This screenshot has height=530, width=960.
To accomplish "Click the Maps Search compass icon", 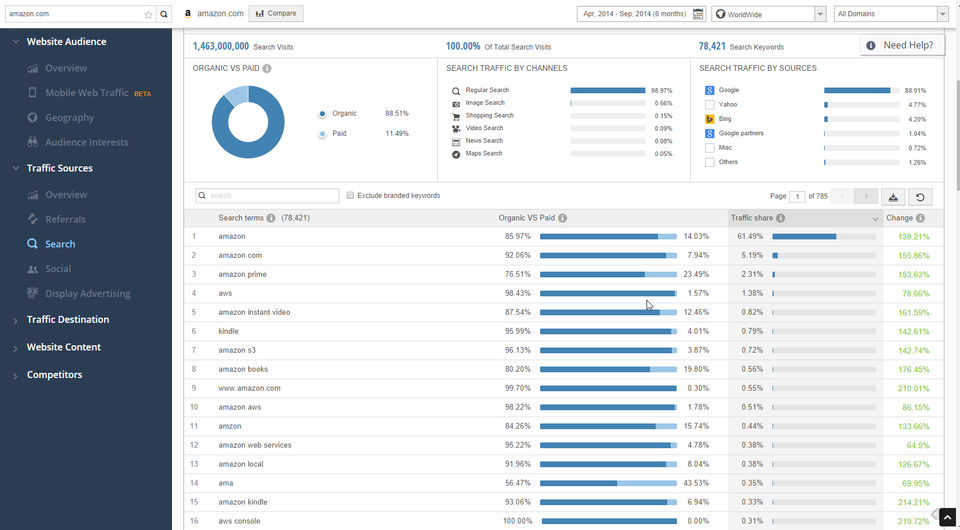I will 456,154.
